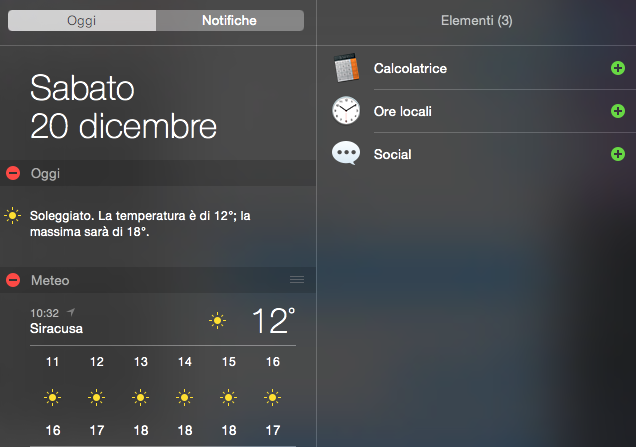Click the location arrow beside 10:32
Image resolution: width=636 pixels, height=447 pixels.
point(71,312)
